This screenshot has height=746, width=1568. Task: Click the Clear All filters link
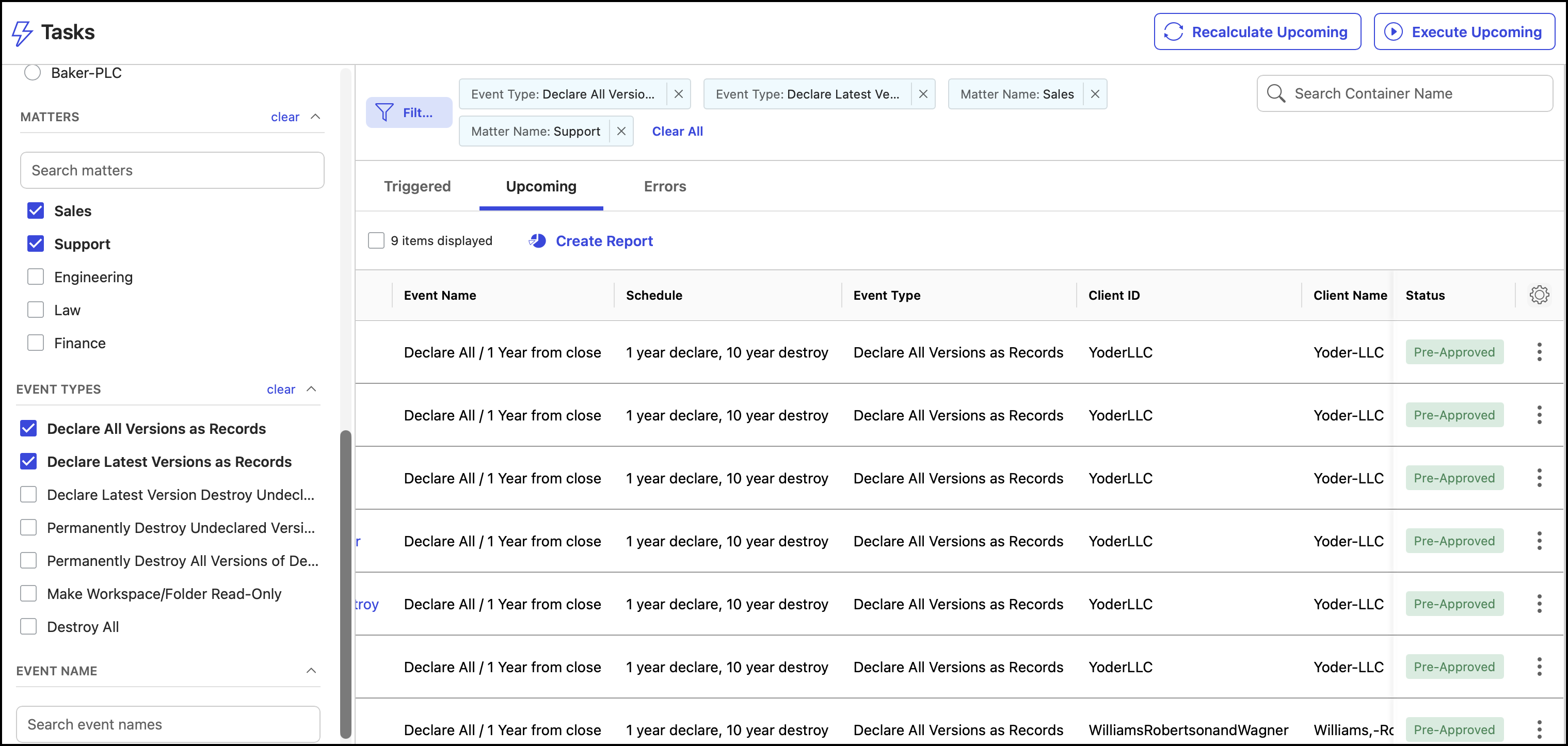(677, 132)
